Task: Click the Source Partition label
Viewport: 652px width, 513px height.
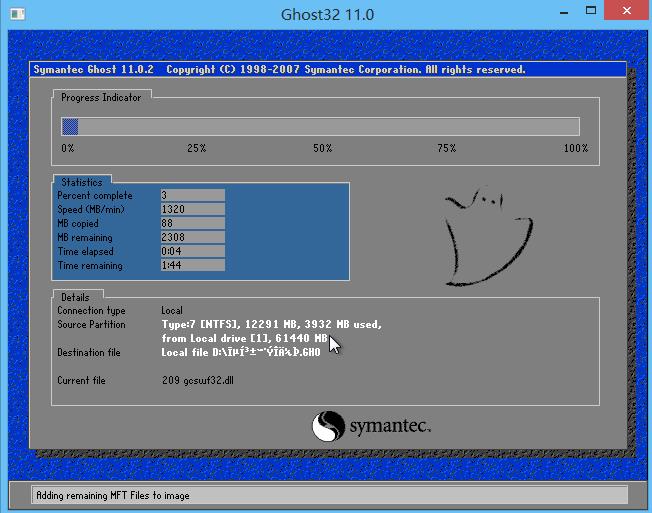Action: [91, 324]
